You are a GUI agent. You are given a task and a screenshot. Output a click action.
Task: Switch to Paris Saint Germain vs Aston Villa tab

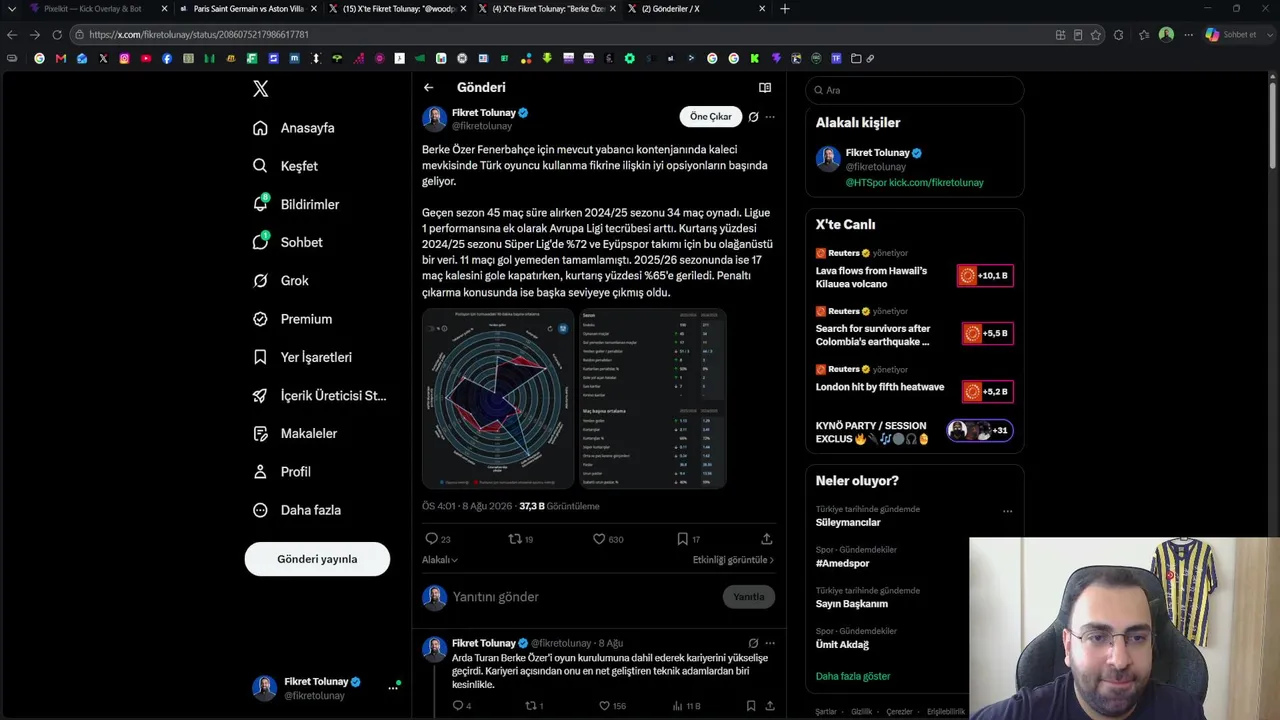(247, 9)
